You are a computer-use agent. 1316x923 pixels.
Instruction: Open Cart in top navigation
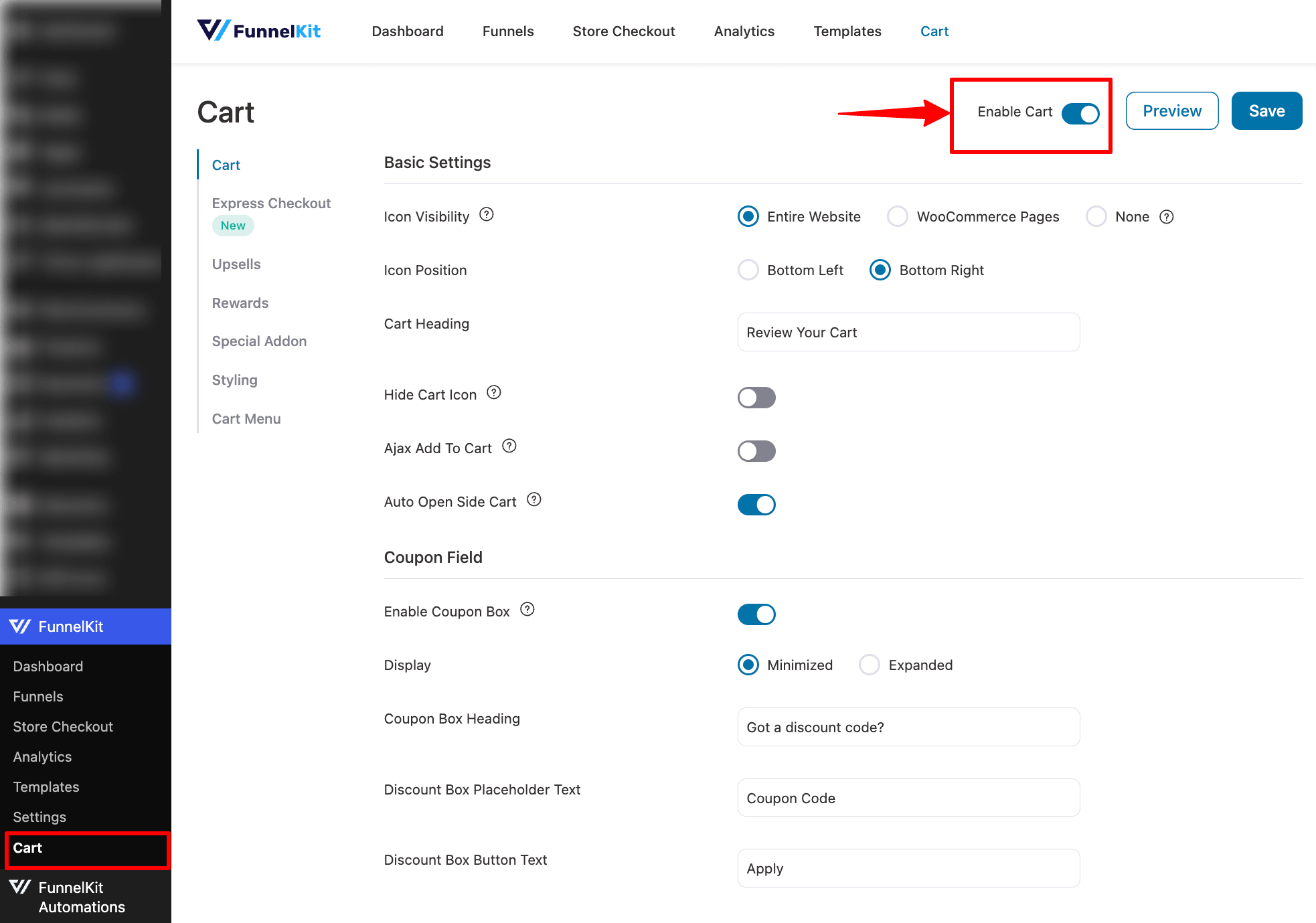click(934, 31)
